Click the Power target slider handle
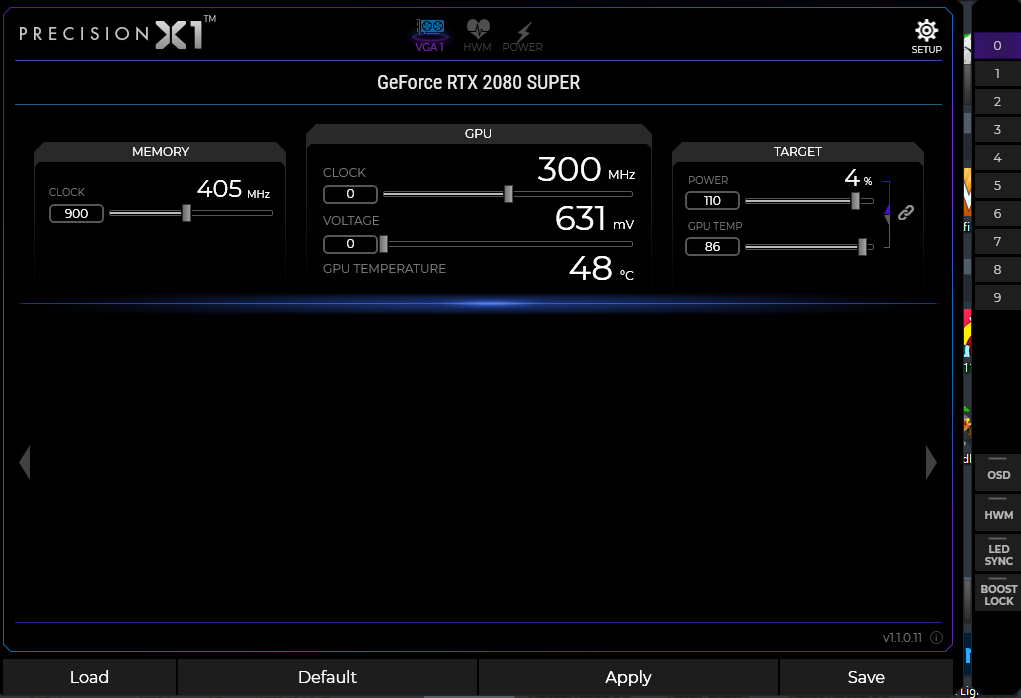This screenshot has height=698, width=1021. coord(856,200)
